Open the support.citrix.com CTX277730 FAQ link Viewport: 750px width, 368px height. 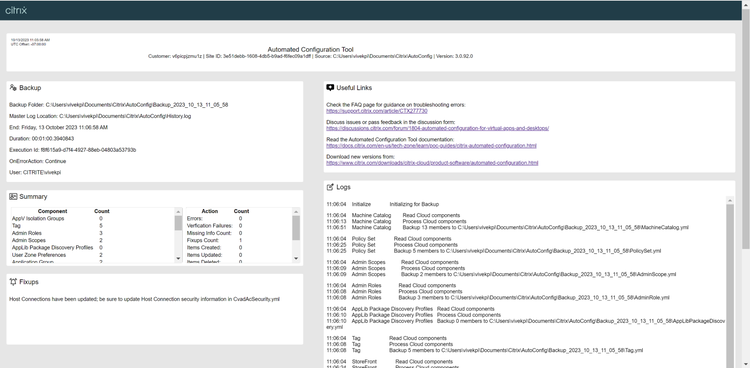tap(377, 111)
